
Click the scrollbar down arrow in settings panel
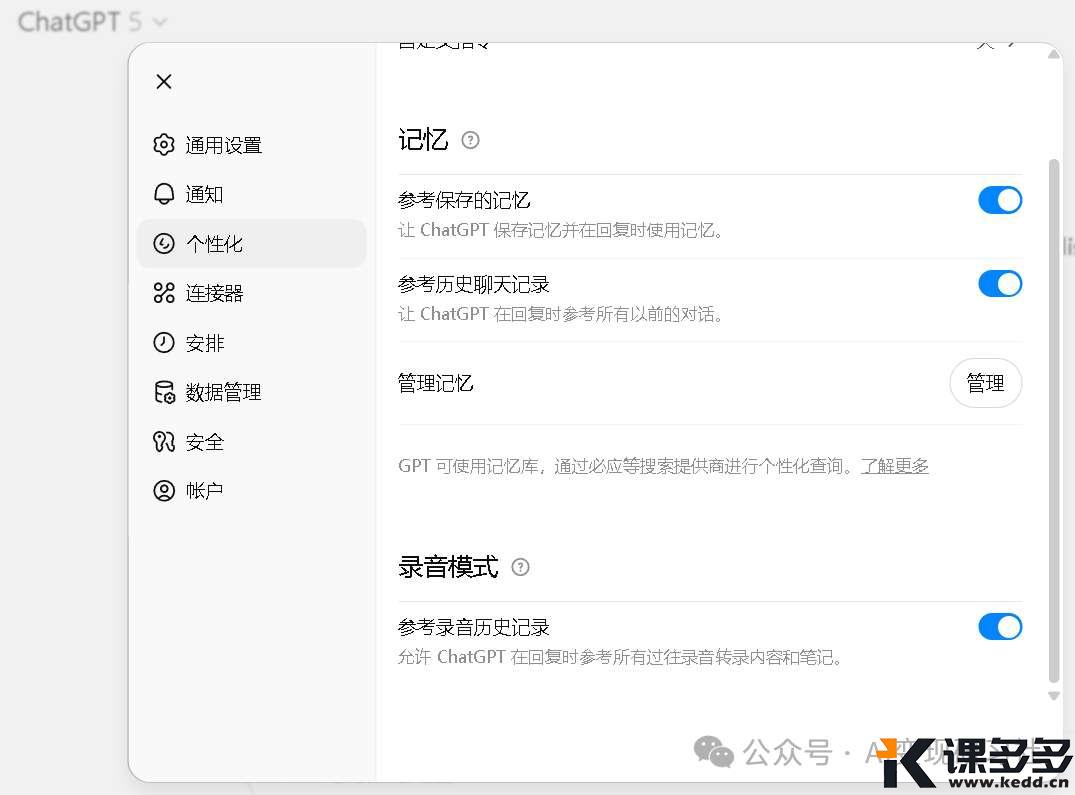click(x=1053, y=696)
